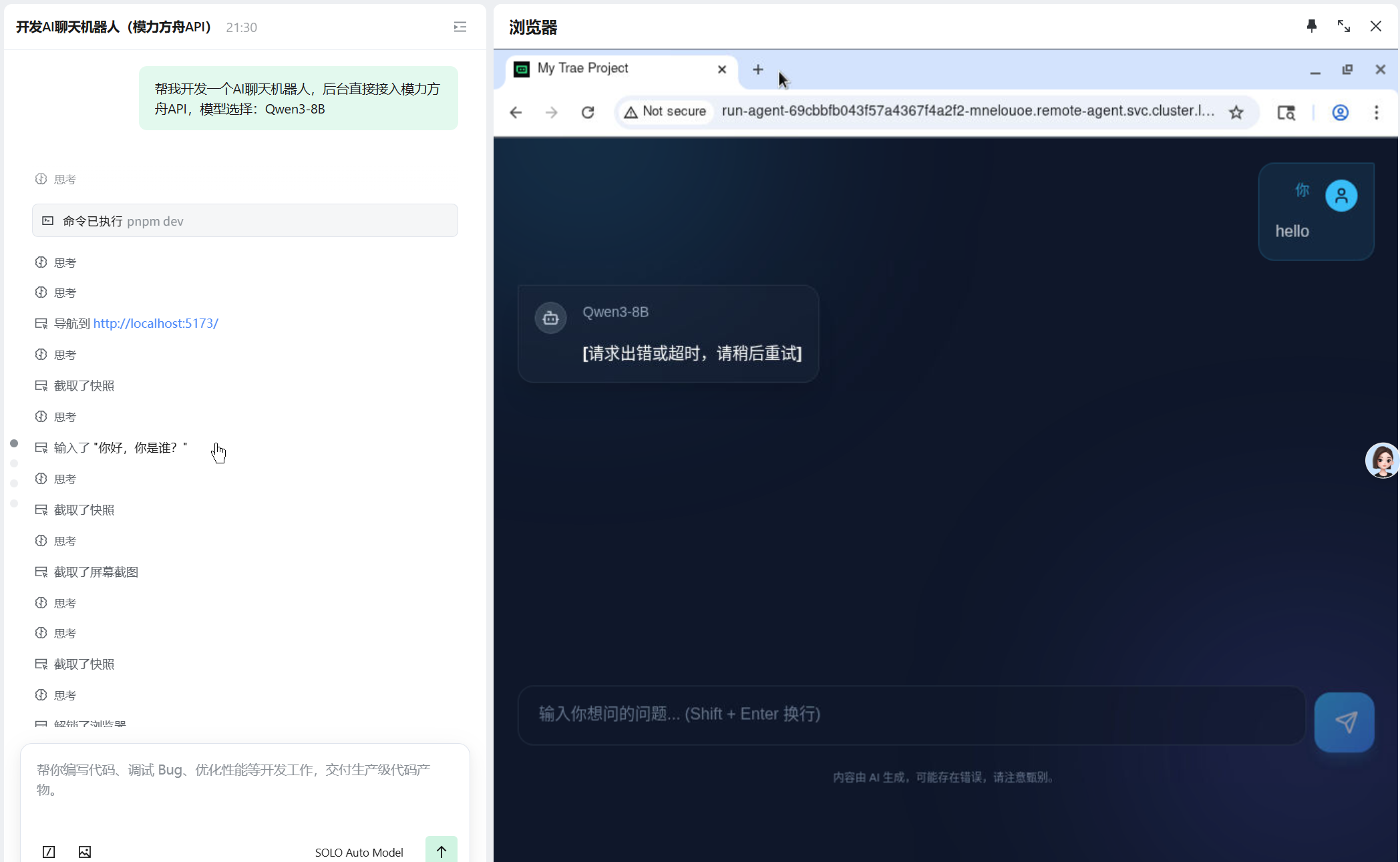Open the SOLO Auto Model selector
The height and width of the screenshot is (862, 1400).
click(x=359, y=852)
